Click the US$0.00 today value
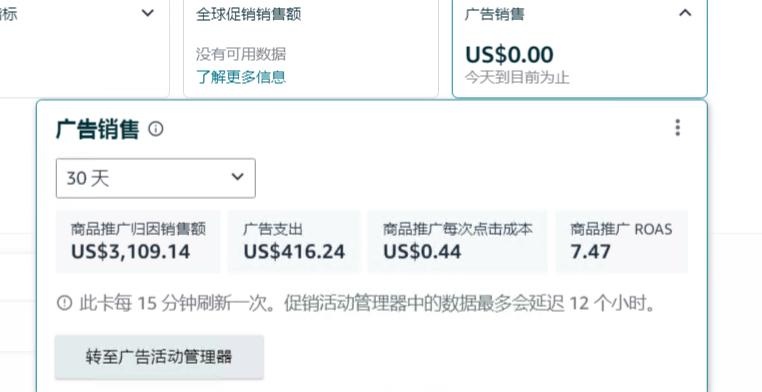 [509, 54]
